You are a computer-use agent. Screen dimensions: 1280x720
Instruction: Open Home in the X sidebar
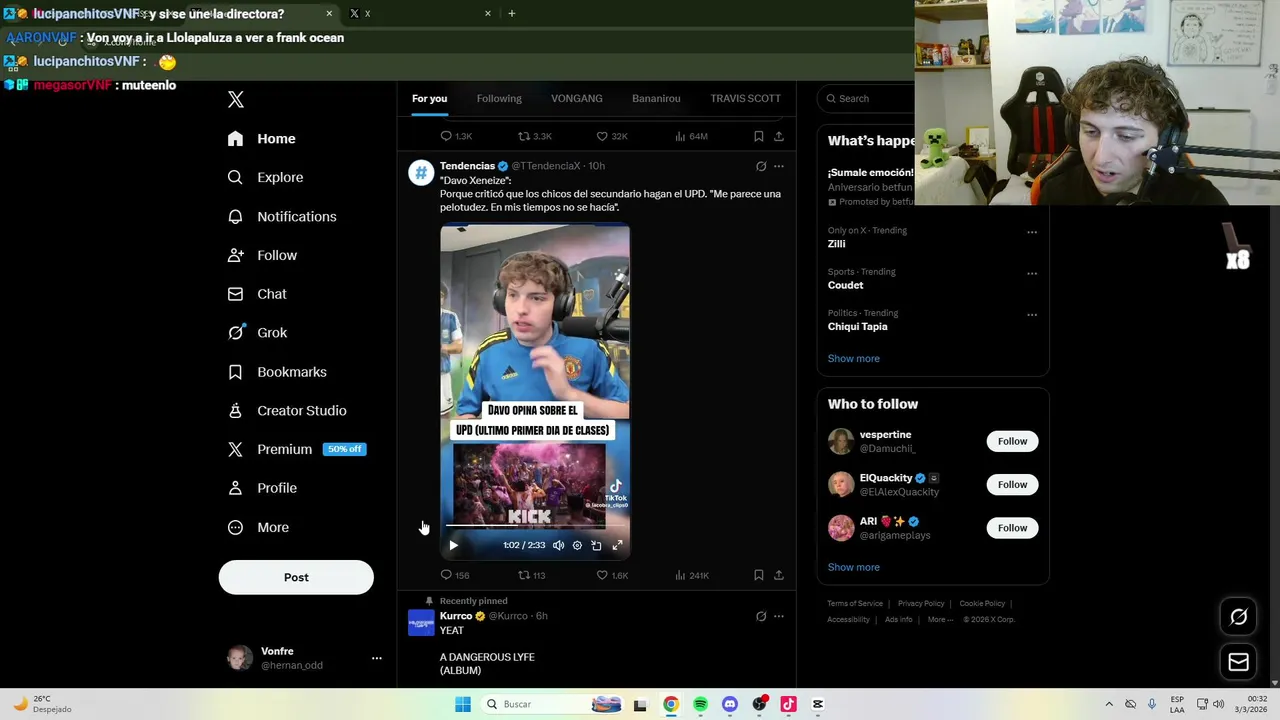[262, 139]
